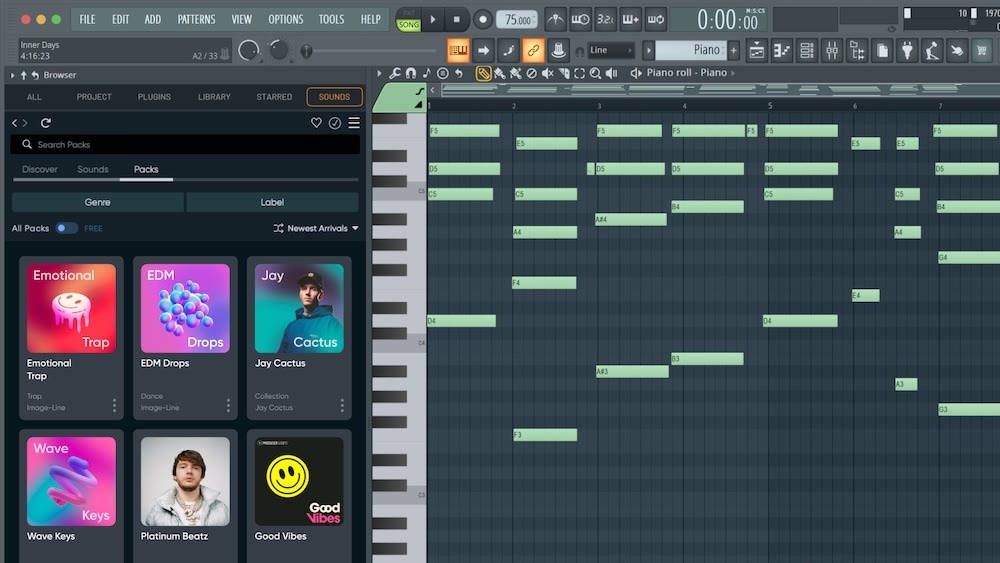This screenshot has height=563, width=1000.
Task: Adjust the main pitch knob
Action: tap(279, 50)
